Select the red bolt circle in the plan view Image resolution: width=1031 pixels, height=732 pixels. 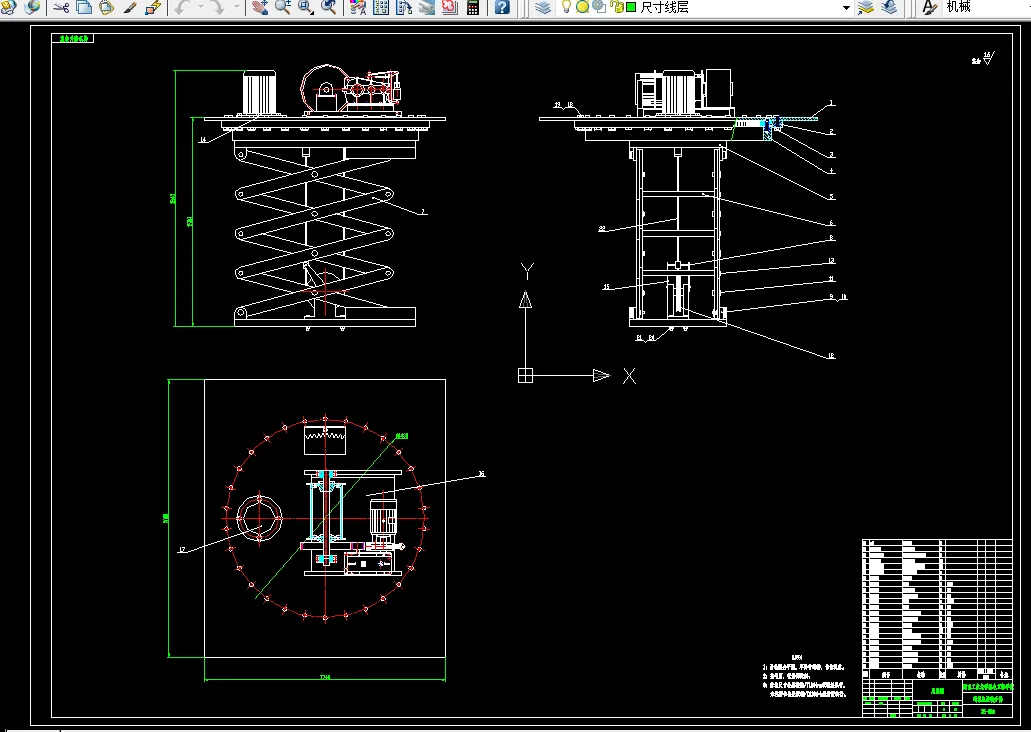point(325,518)
